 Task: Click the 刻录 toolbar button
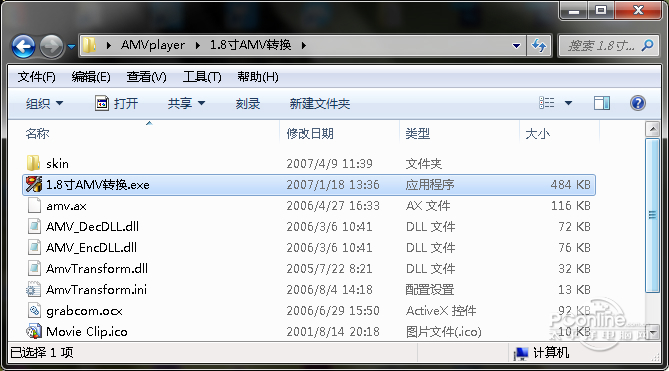click(248, 103)
